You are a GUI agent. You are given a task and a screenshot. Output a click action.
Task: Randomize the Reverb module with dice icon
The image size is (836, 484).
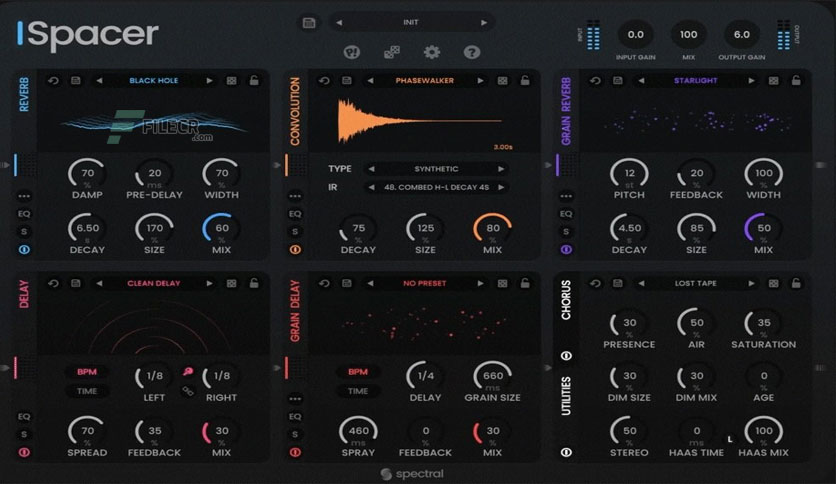click(231, 80)
